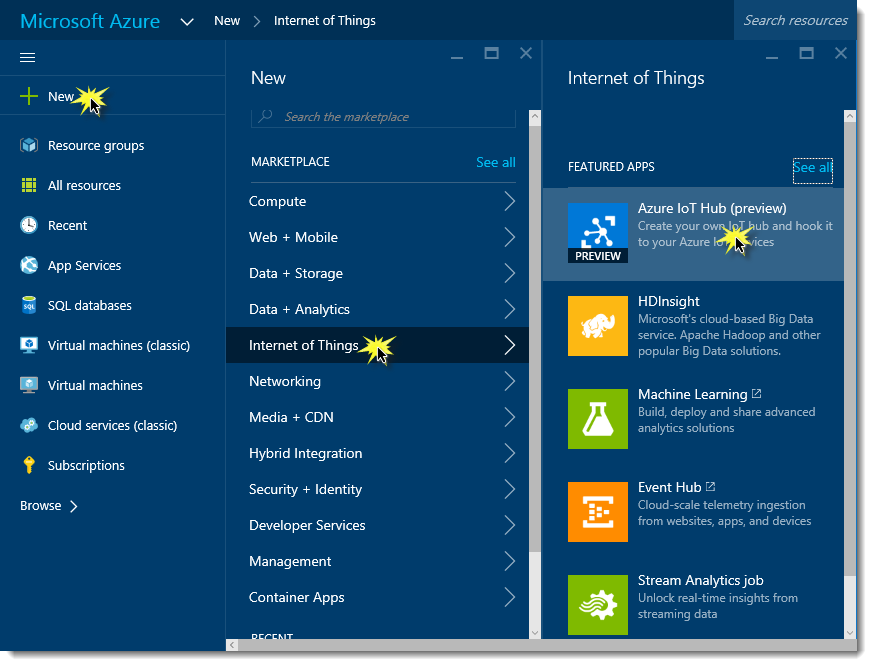Viewport: 872px width, 666px height.
Task: Expand the Data + Storage chevron
Action: tap(509, 274)
